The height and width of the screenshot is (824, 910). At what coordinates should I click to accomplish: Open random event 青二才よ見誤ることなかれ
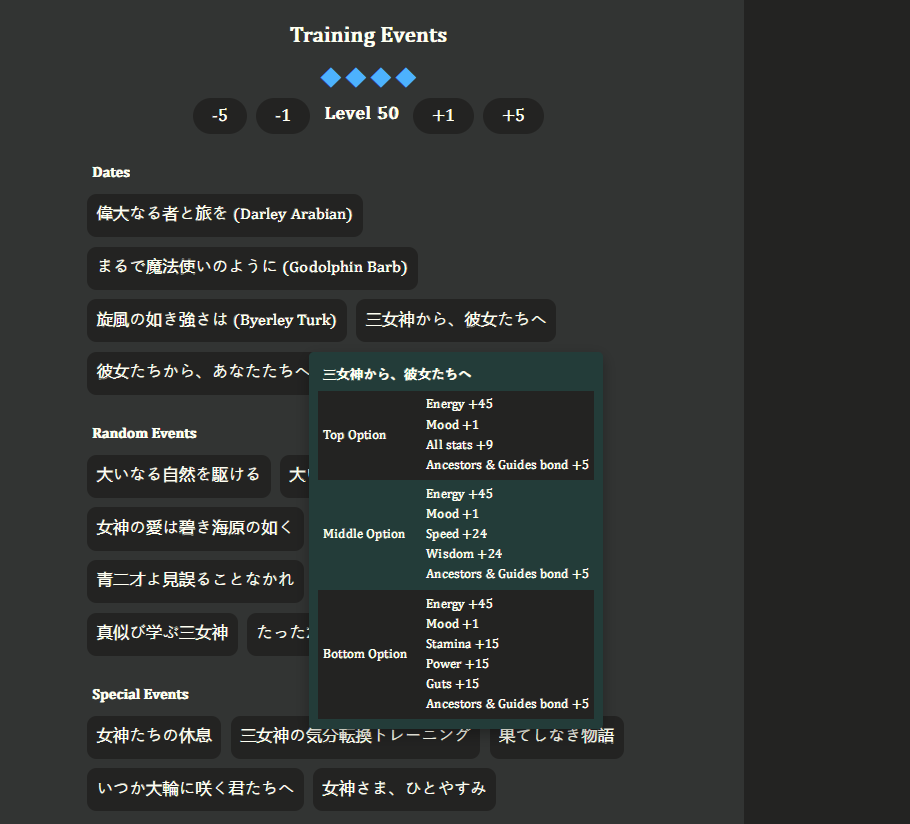[195, 581]
